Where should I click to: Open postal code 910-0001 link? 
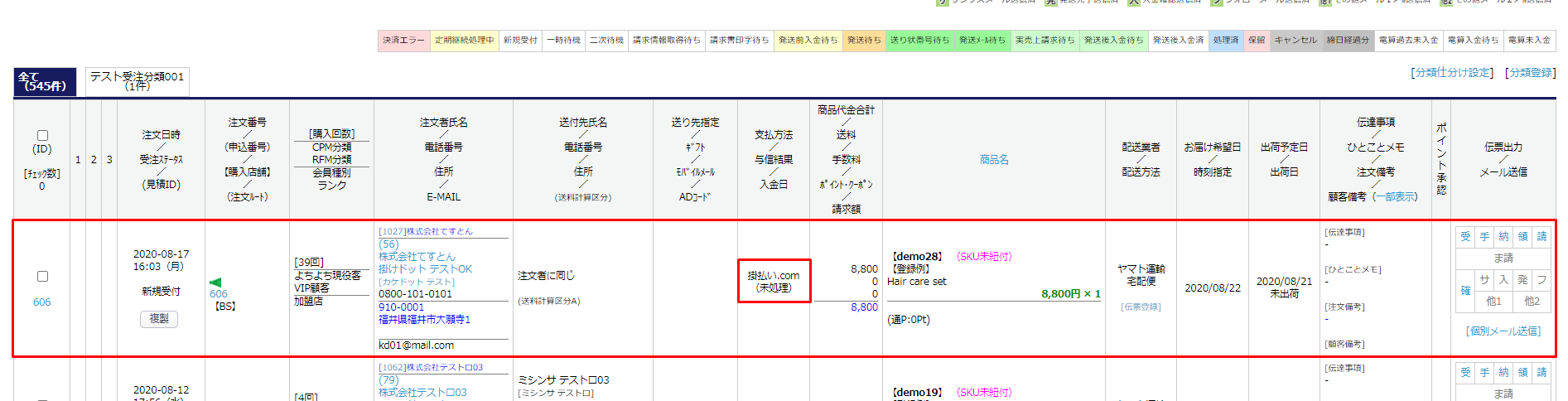coord(401,307)
